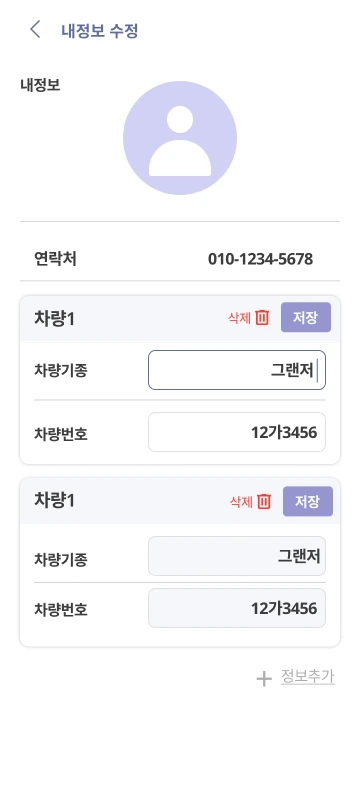Go back using the left chevron icon
The height and width of the screenshot is (800, 360).
tap(35, 30)
